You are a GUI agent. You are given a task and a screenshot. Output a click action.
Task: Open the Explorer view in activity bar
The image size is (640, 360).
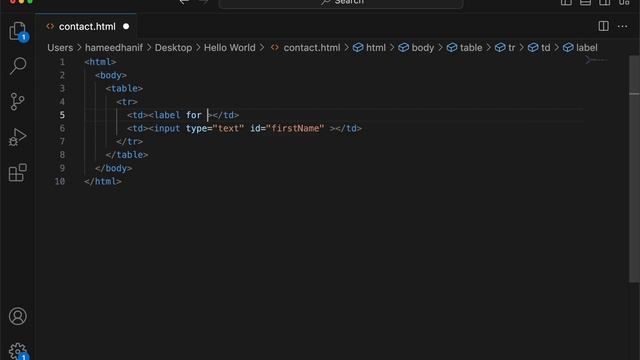18,31
